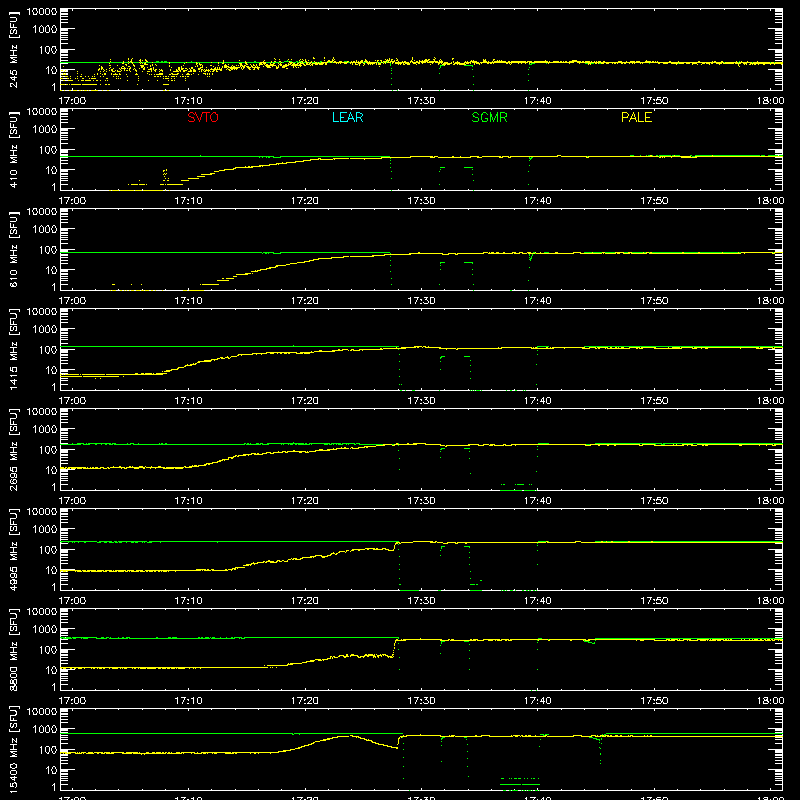Click 17:40 tick label under 4995 MHz plot
The width and height of the screenshot is (800, 800).
(x=538, y=601)
